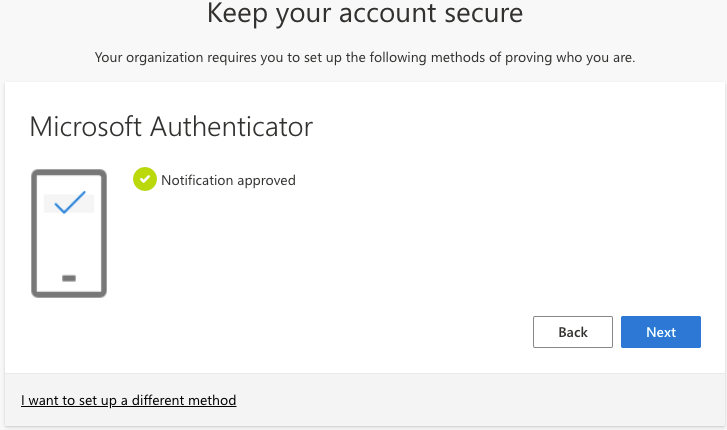
Task: Click the 'Notification approved' status text
Action: [x=228, y=181]
